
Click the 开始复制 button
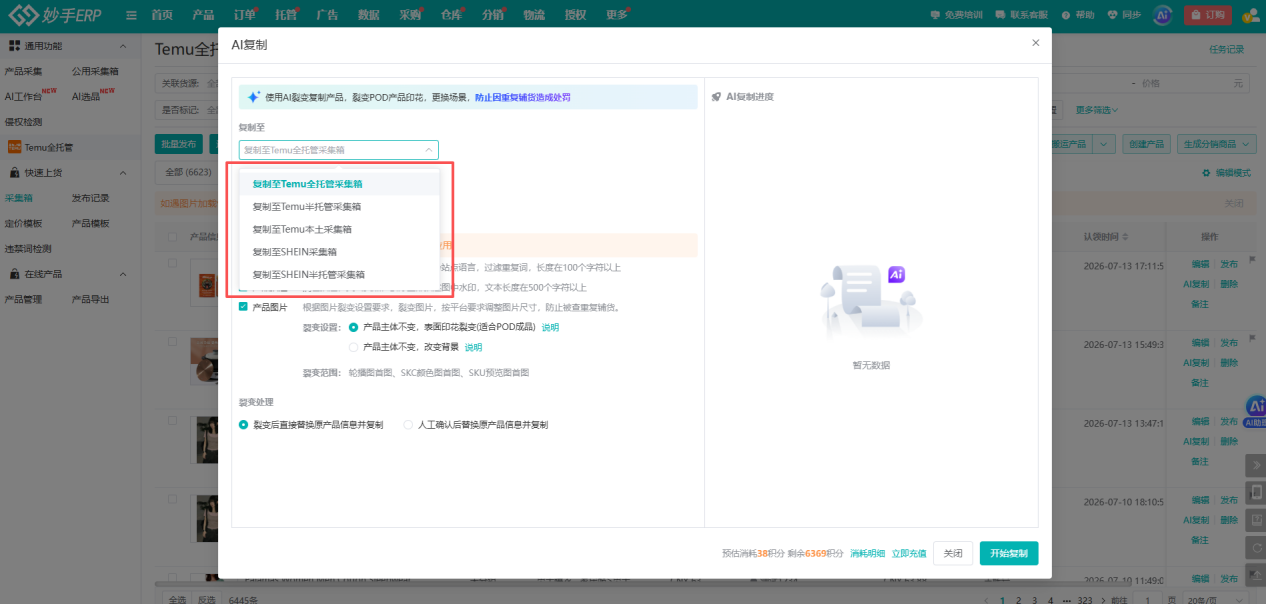pyautogui.click(x=1009, y=553)
